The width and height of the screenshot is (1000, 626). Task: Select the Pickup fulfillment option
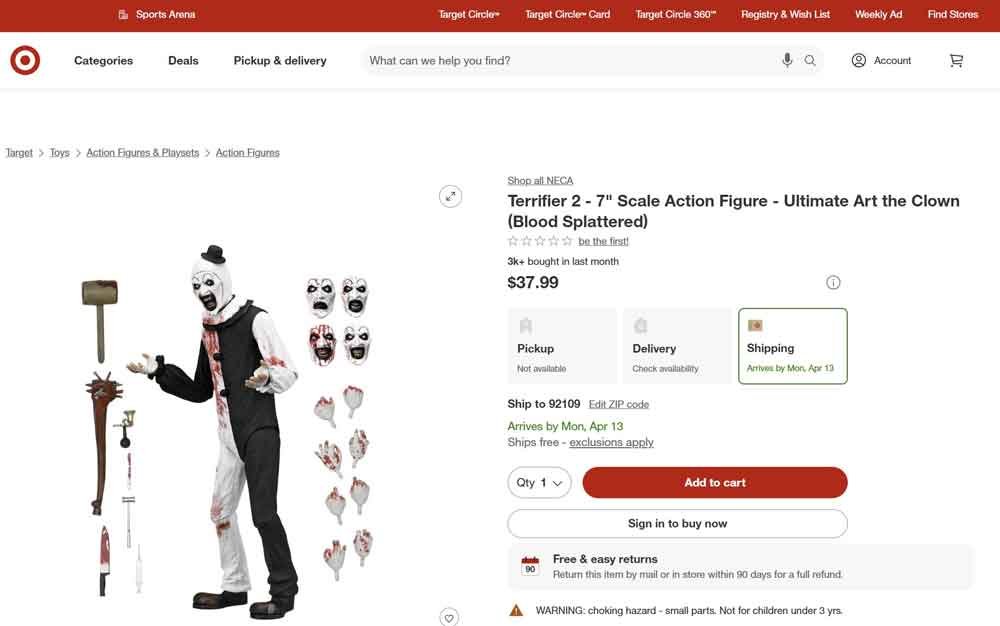click(561, 346)
